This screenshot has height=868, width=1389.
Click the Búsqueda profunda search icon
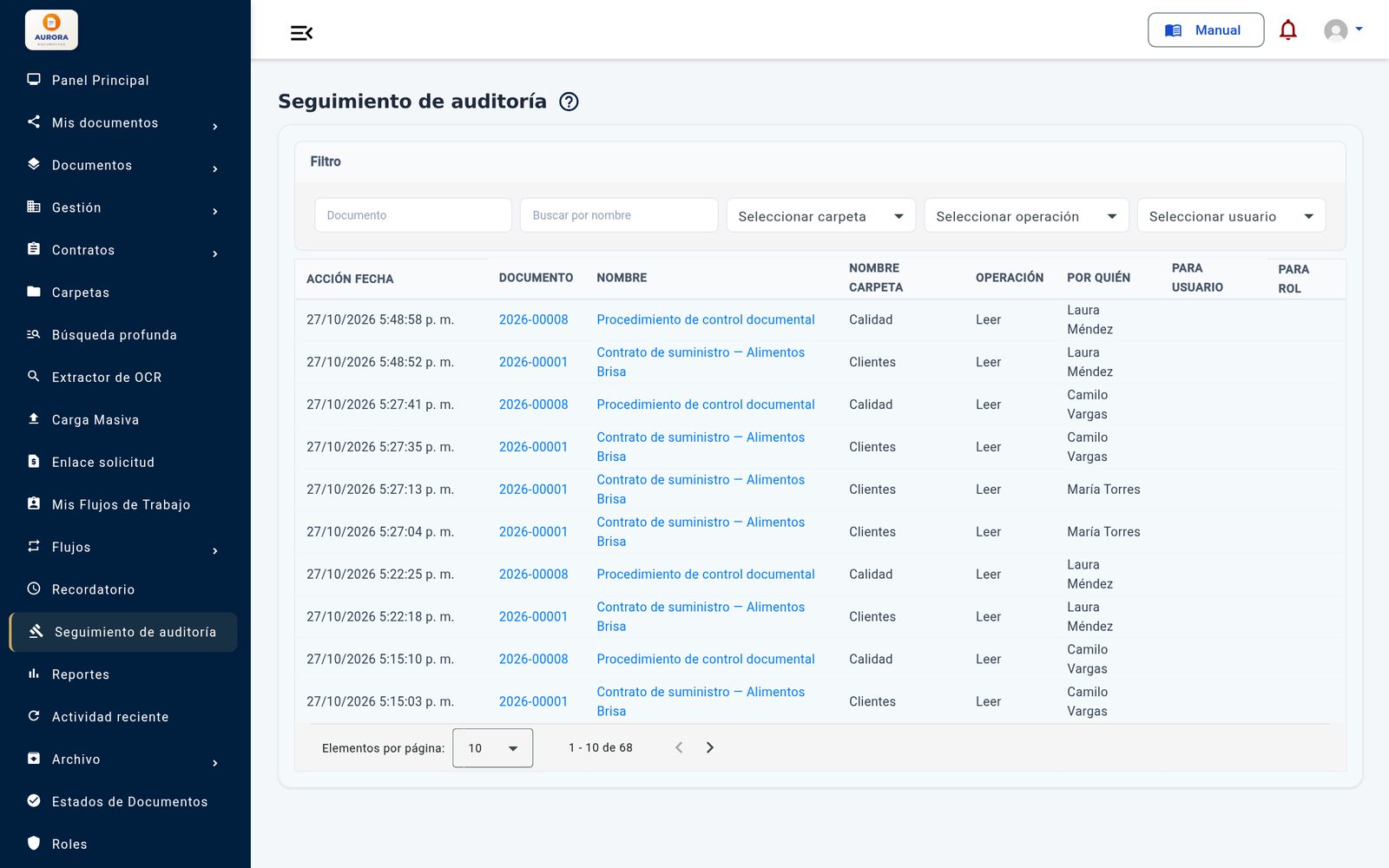click(34, 334)
